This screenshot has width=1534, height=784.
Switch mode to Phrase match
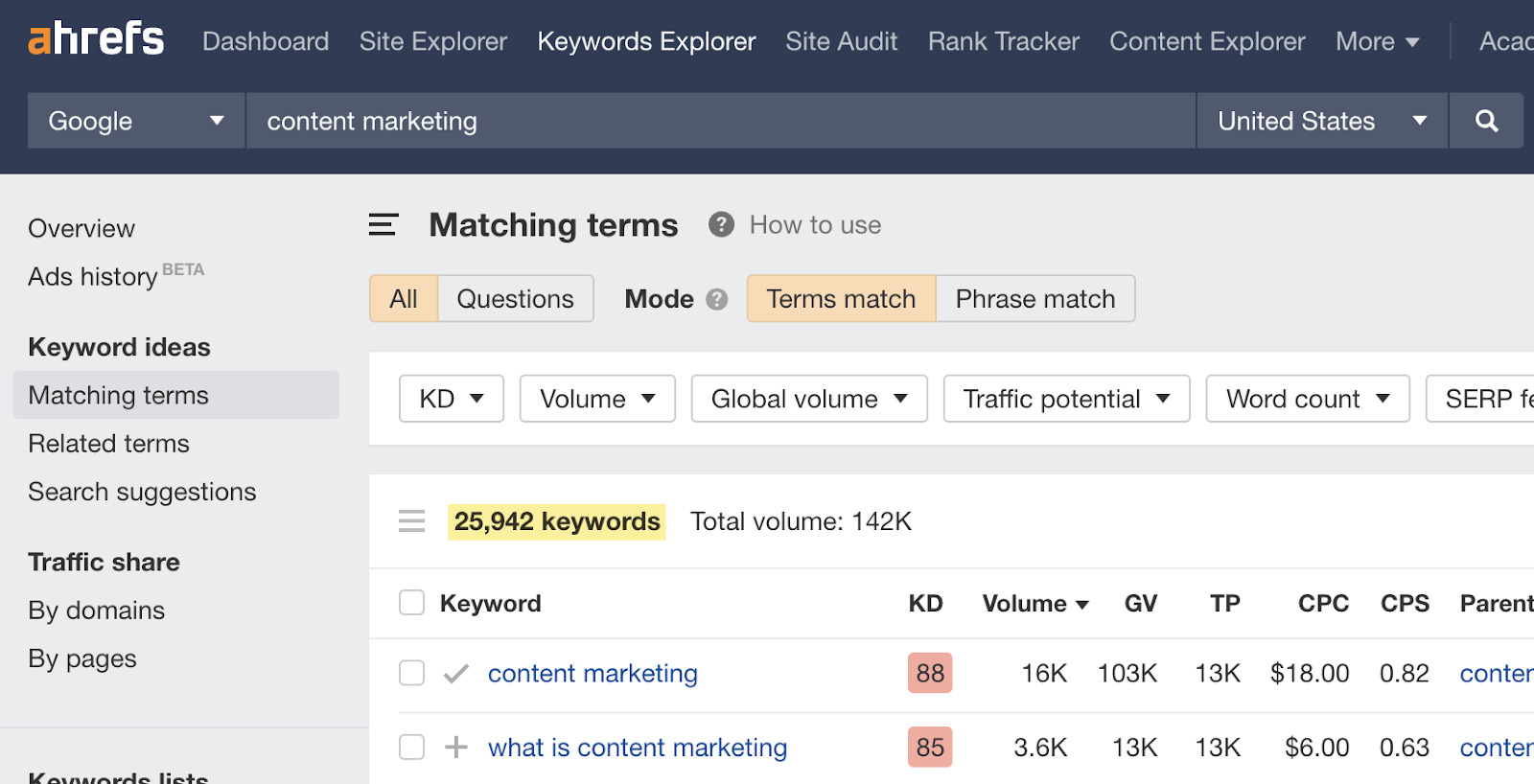[x=1035, y=299]
